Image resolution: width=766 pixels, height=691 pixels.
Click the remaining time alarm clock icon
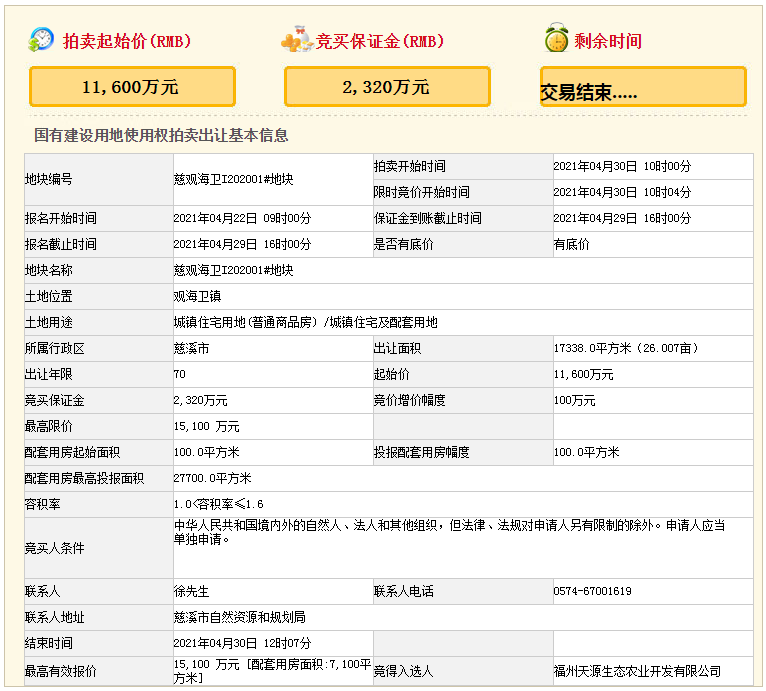pos(556,40)
